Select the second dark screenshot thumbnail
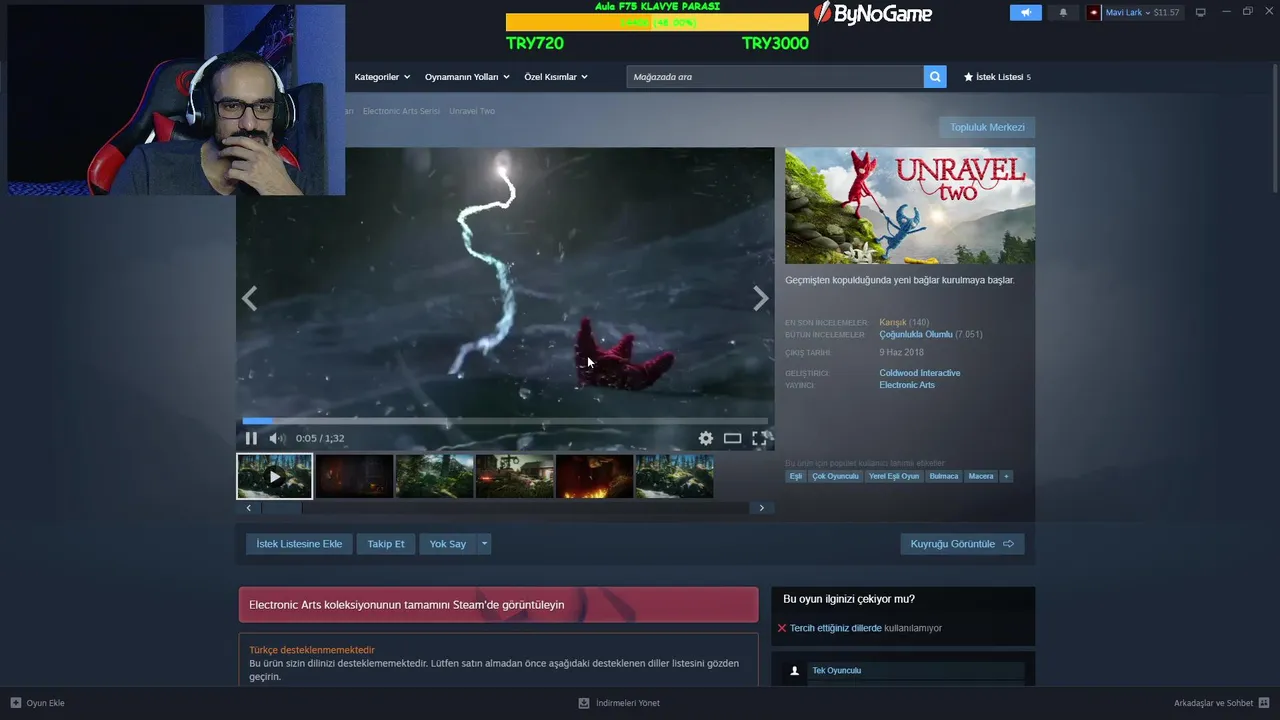 point(354,476)
